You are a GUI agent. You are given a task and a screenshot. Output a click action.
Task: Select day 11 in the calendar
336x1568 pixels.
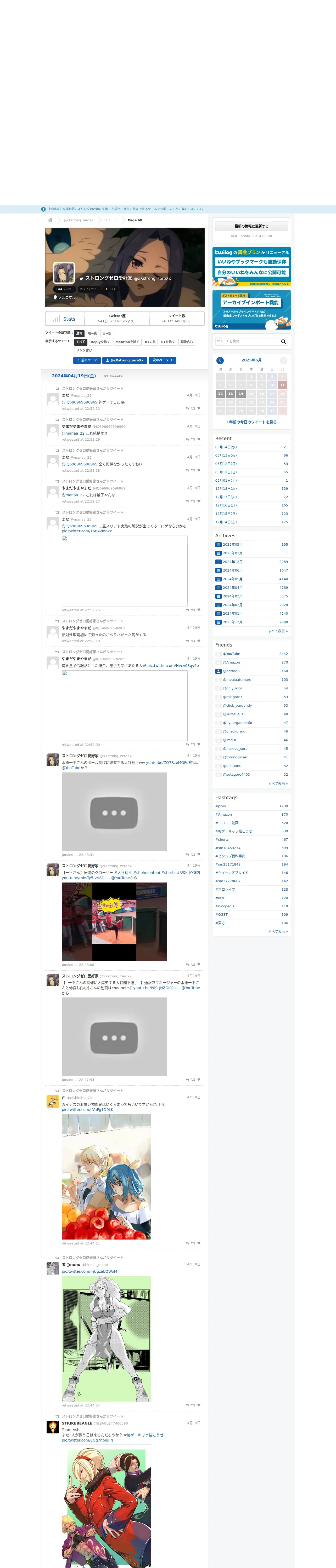click(282, 385)
